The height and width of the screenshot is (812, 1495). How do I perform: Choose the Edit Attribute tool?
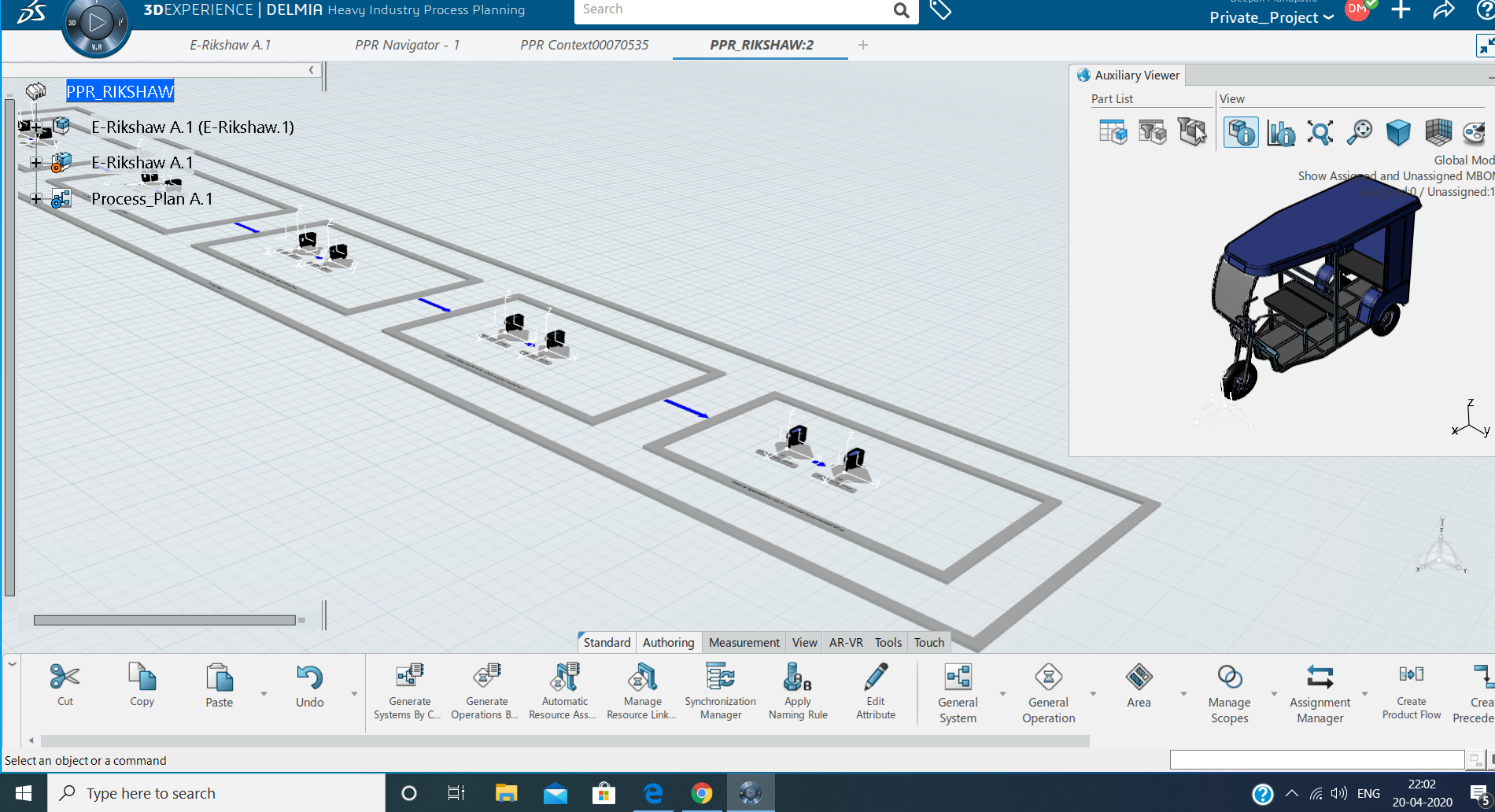click(876, 677)
